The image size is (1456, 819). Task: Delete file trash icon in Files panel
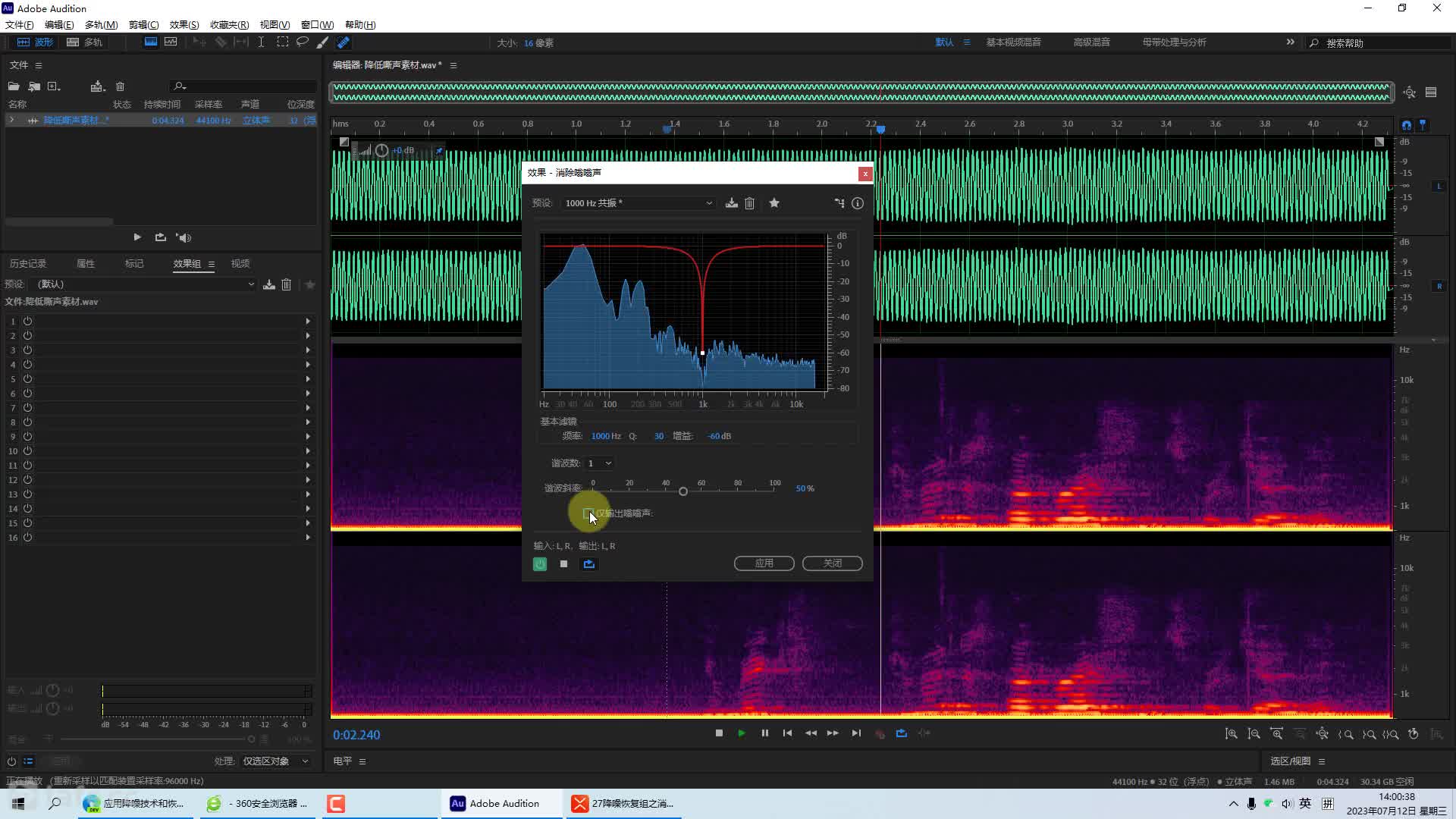120,86
